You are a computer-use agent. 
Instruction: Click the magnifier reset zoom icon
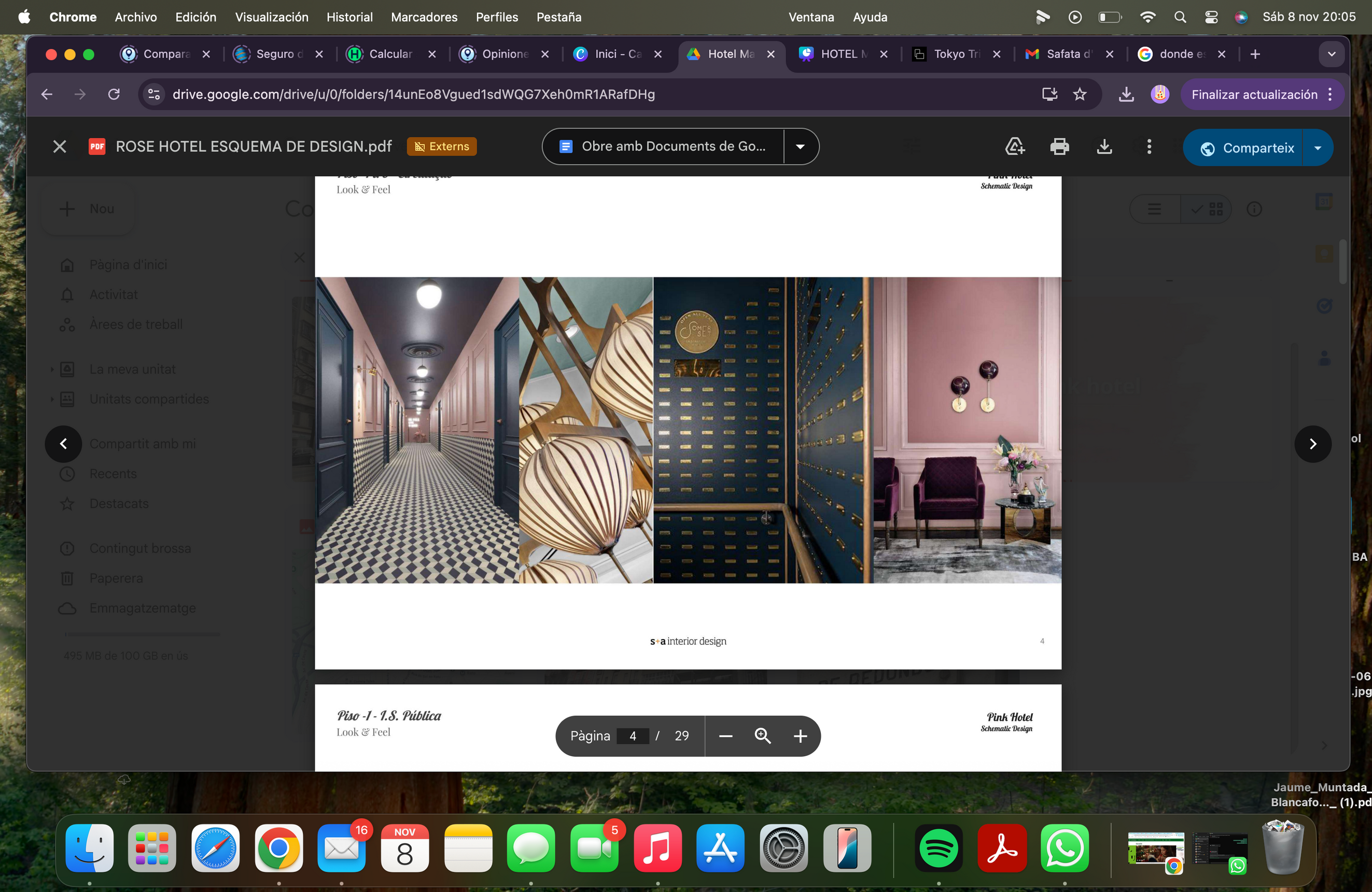tap(763, 736)
